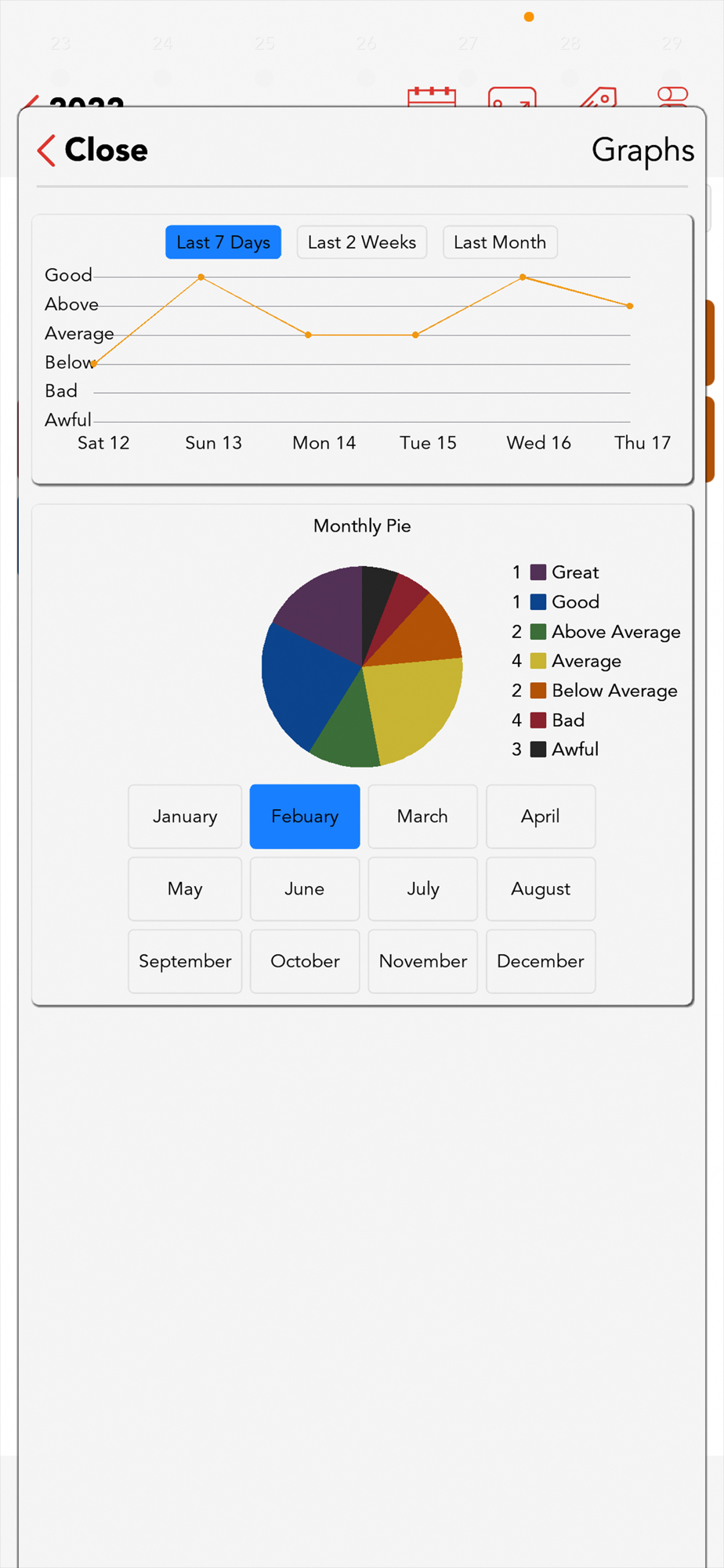Choose June month button
724x1568 pixels.
[305, 888]
